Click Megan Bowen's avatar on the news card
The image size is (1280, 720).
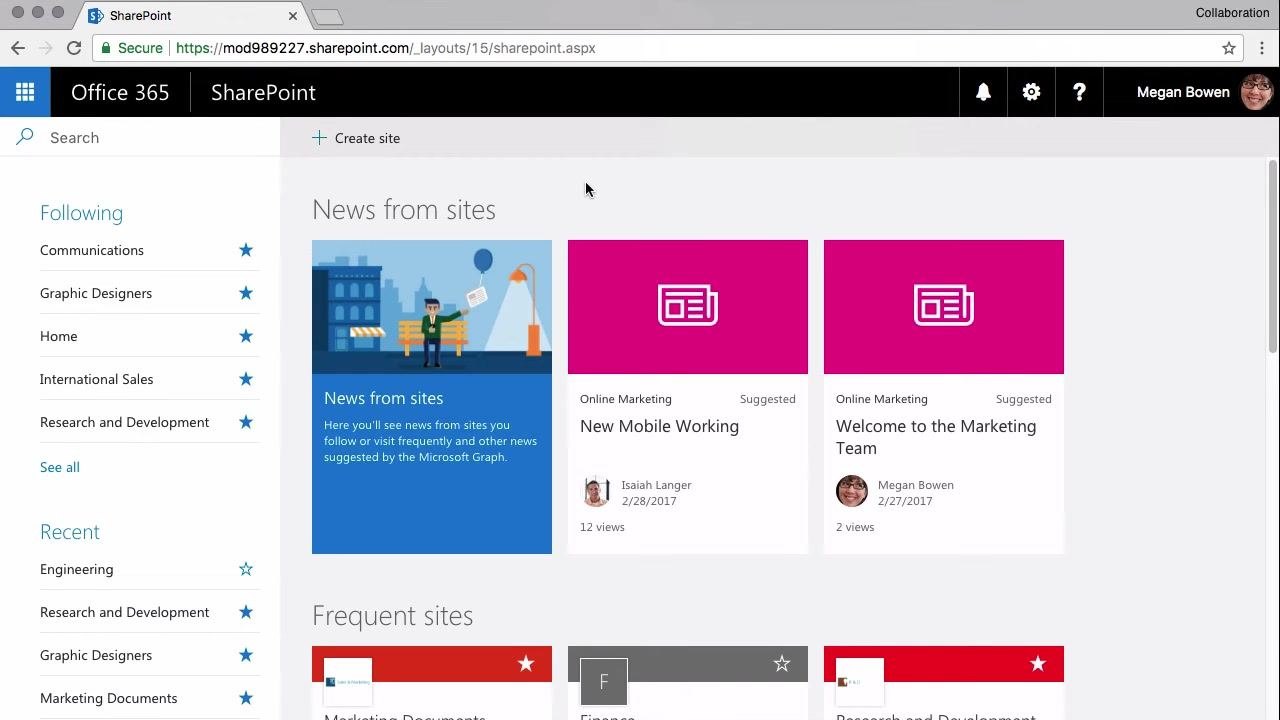tap(852, 491)
